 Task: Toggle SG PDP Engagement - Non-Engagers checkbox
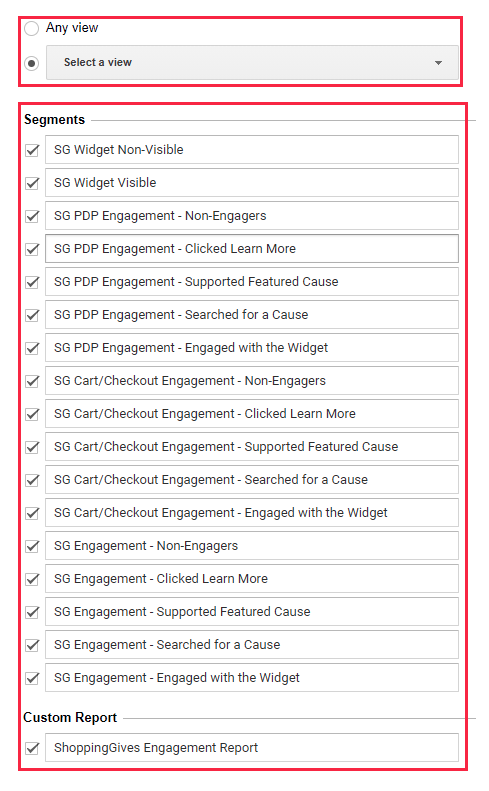pyautogui.click(x=32, y=216)
